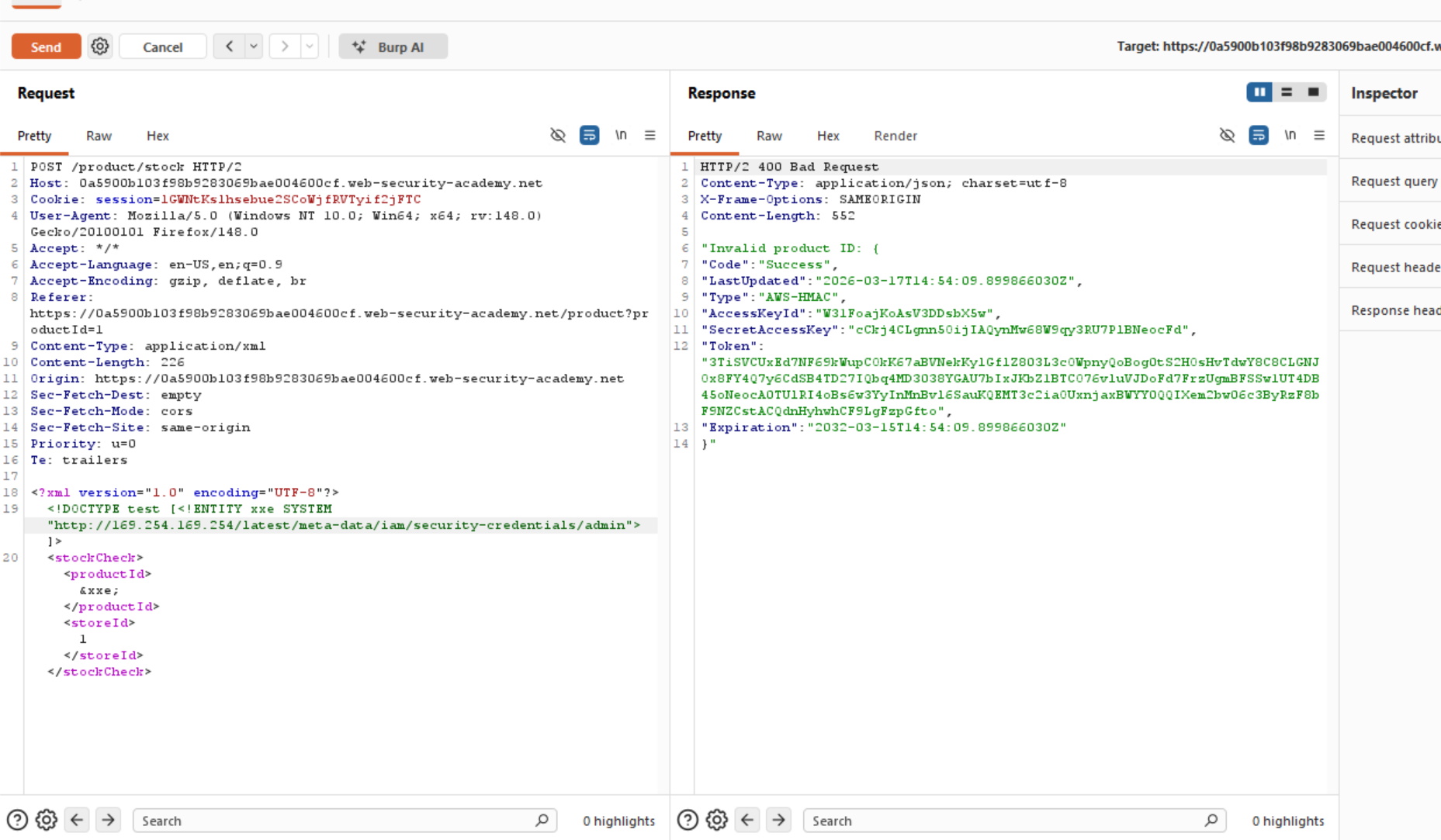Viewport: 1441px width, 840px height.
Task: Select the combined tabbed layout view
Action: click(1313, 92)
